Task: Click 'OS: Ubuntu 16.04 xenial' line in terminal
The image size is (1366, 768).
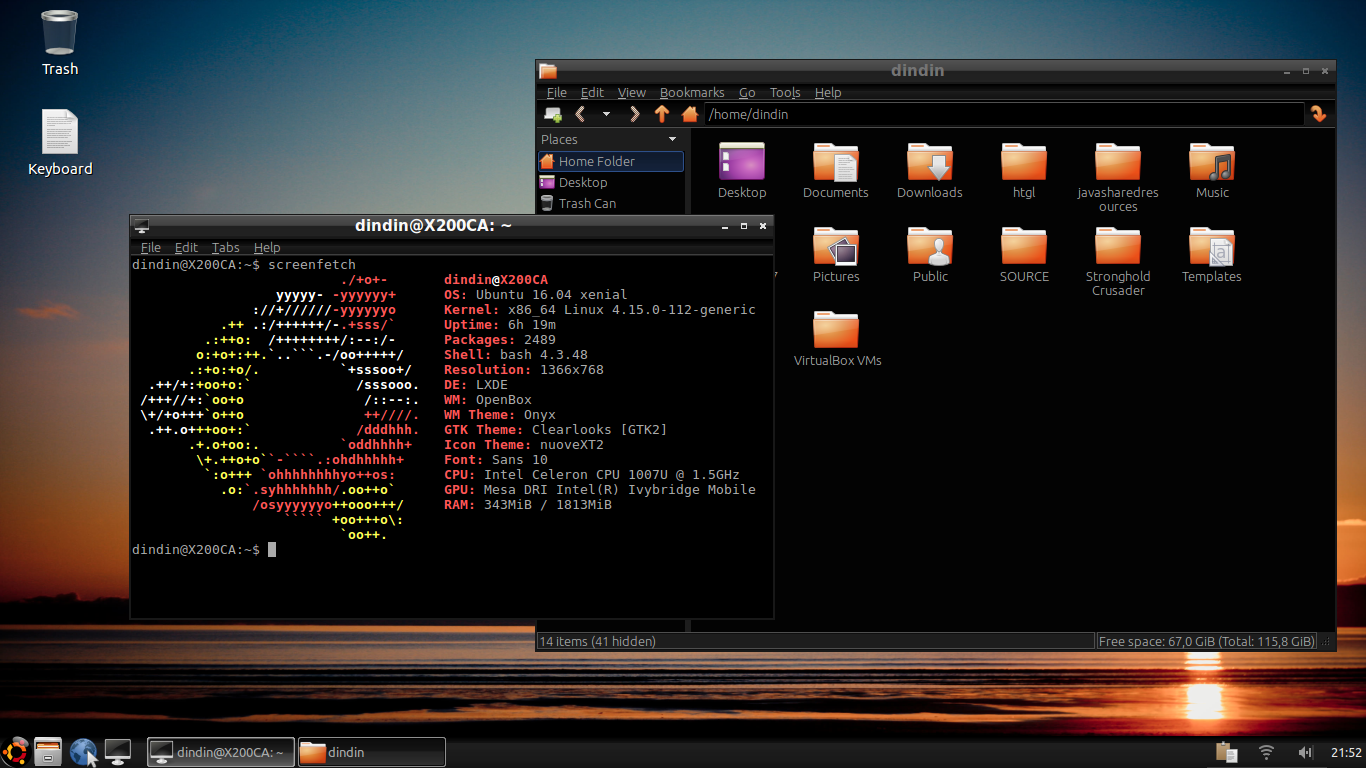Action: pos(536,295)
